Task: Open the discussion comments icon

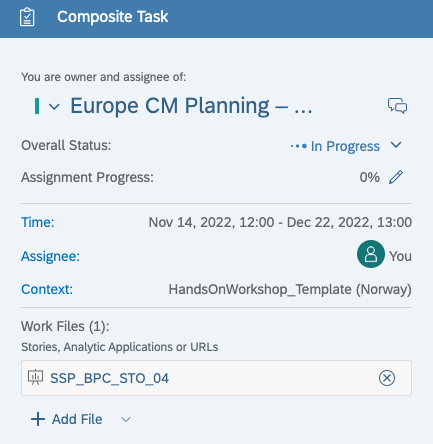Action: [x=397, y=106]
